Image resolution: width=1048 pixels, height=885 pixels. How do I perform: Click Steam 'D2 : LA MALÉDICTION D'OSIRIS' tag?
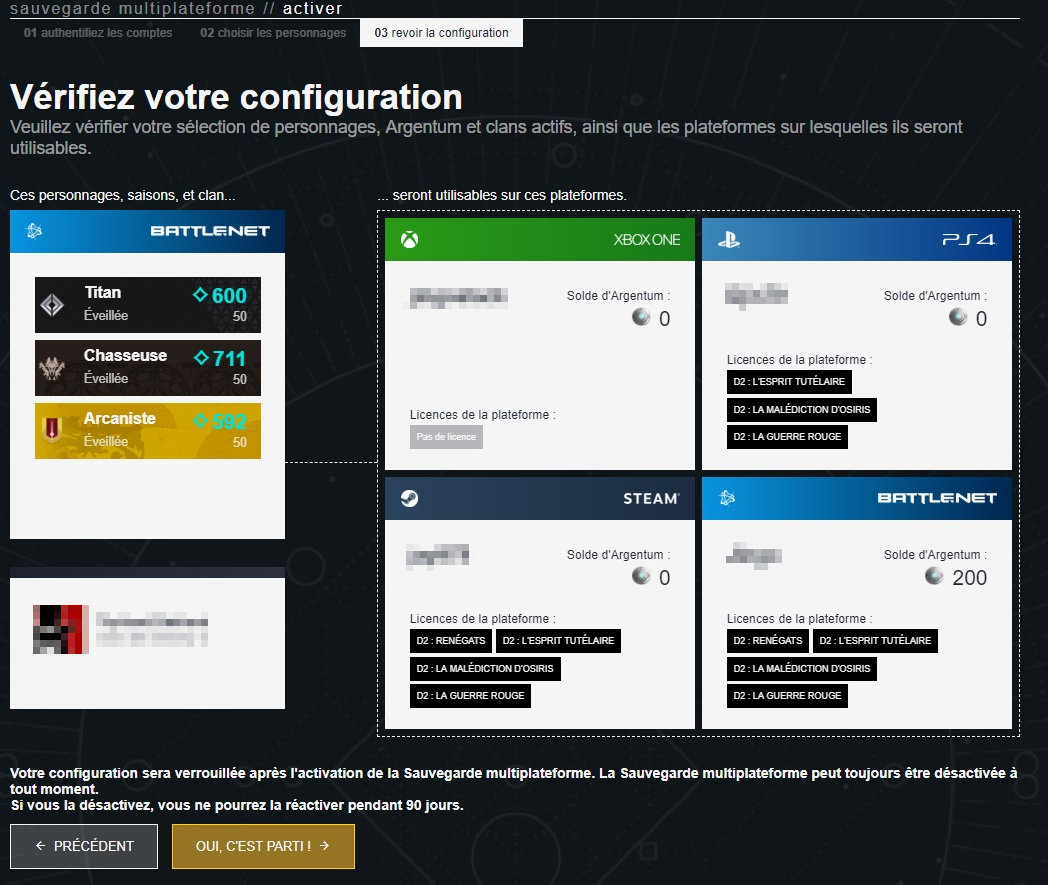(x=485, y=668)
